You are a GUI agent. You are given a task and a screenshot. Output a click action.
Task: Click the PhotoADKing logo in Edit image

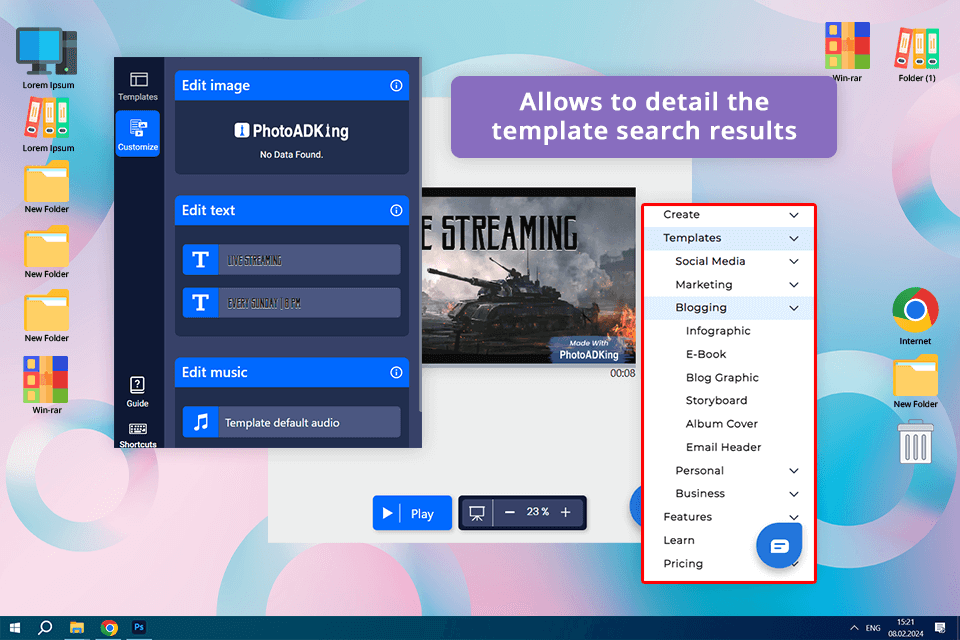click(291, 130)
